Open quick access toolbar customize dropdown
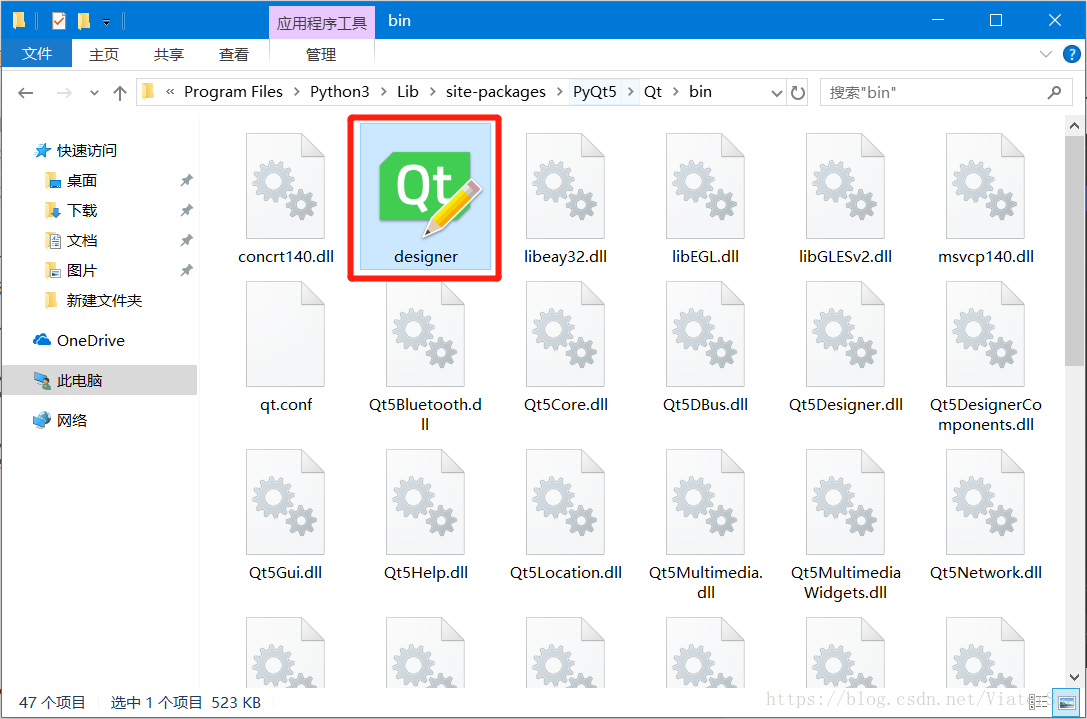 107,21
